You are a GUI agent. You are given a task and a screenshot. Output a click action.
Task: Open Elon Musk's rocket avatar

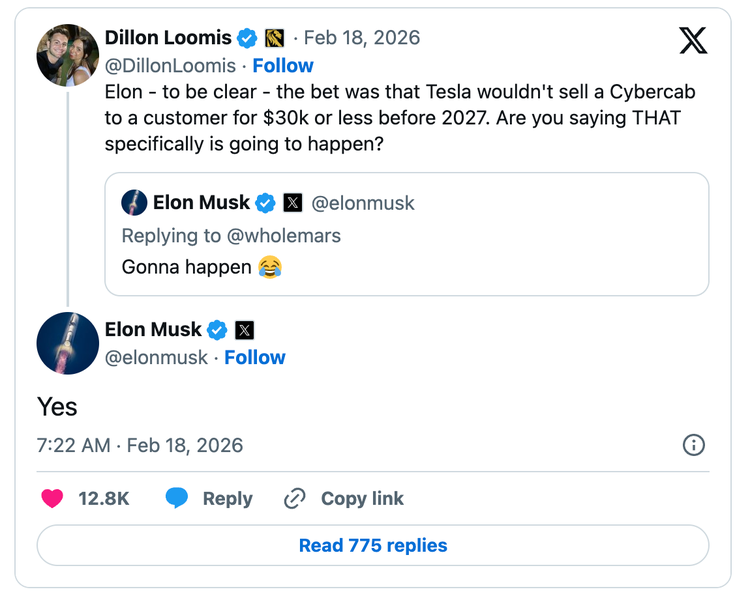pyautogui.click(x=67, y=343)
